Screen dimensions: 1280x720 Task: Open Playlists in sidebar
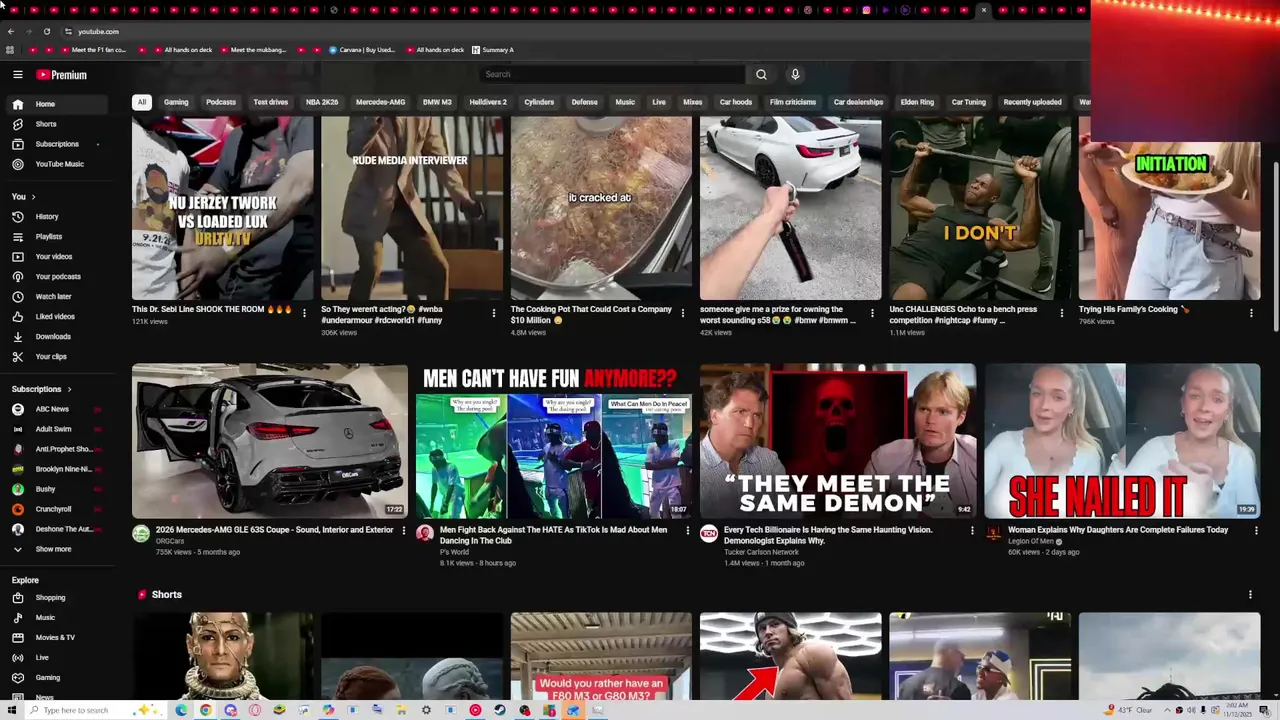55,237
